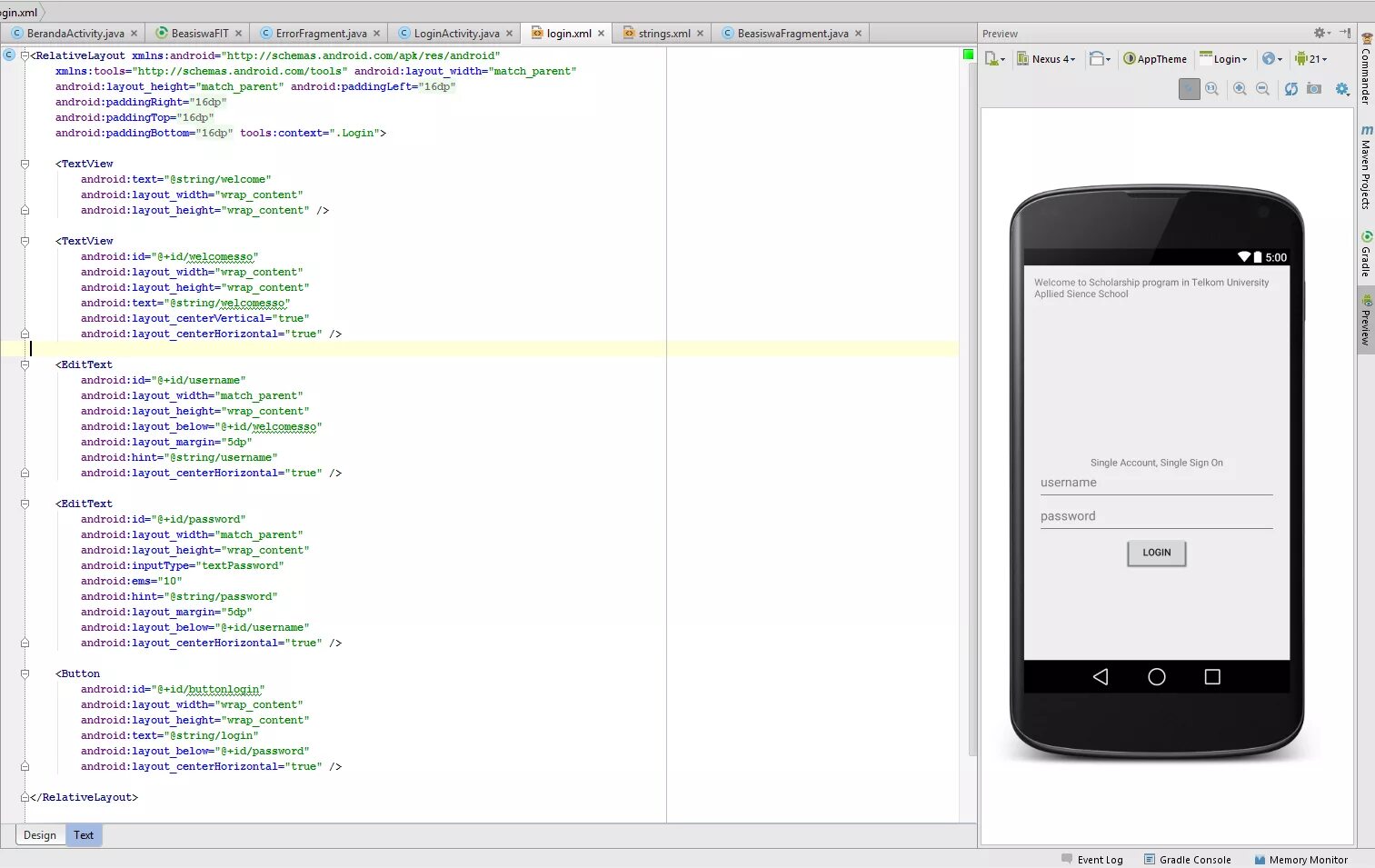Image resolution: width=1375 pixels, height=868 pixels.
Task: Click the home circle icon on phone
Action: (1156, 677)
